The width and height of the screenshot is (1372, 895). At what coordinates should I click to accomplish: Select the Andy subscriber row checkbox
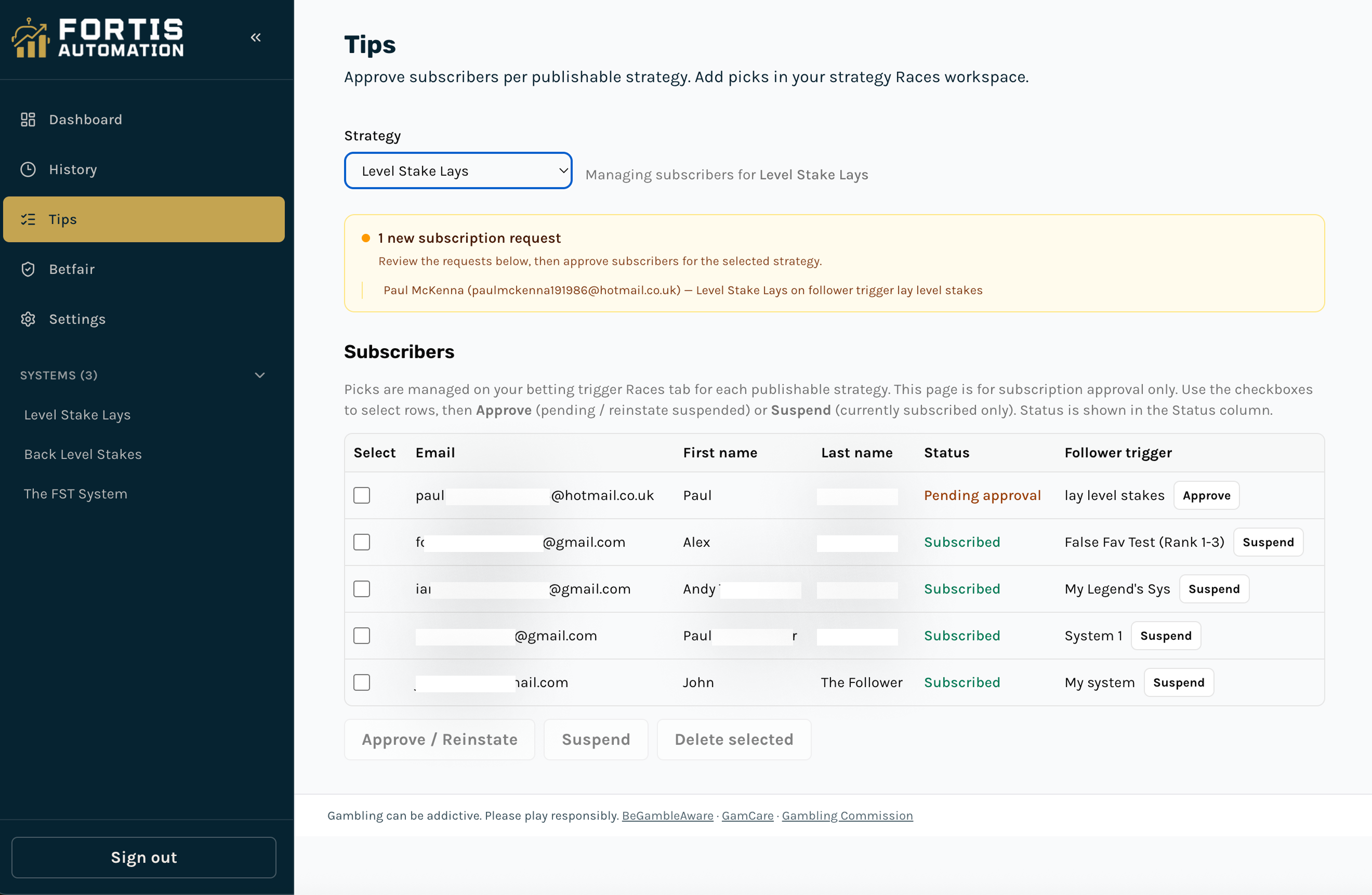click(361, 589)
